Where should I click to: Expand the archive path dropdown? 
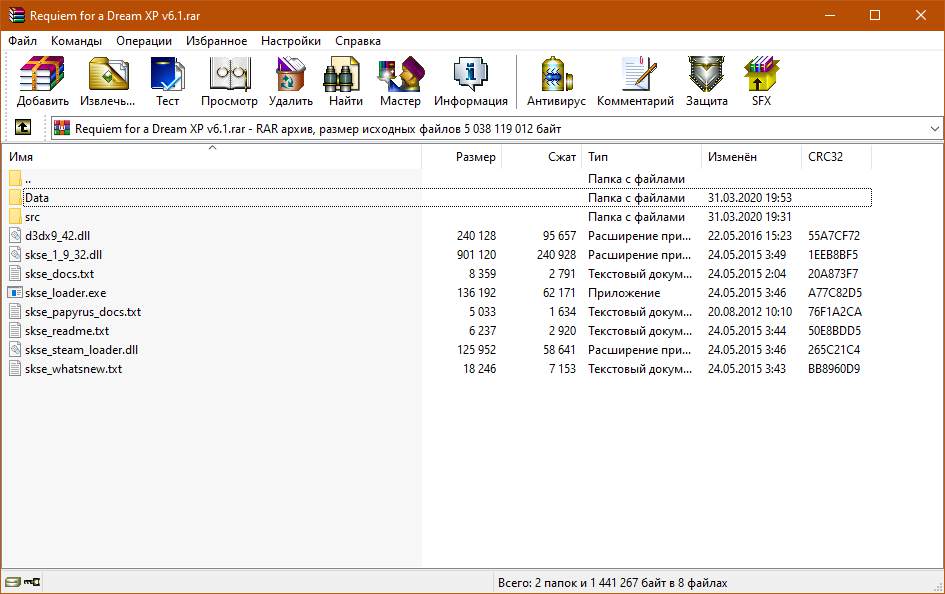click(x=934, y=129)
